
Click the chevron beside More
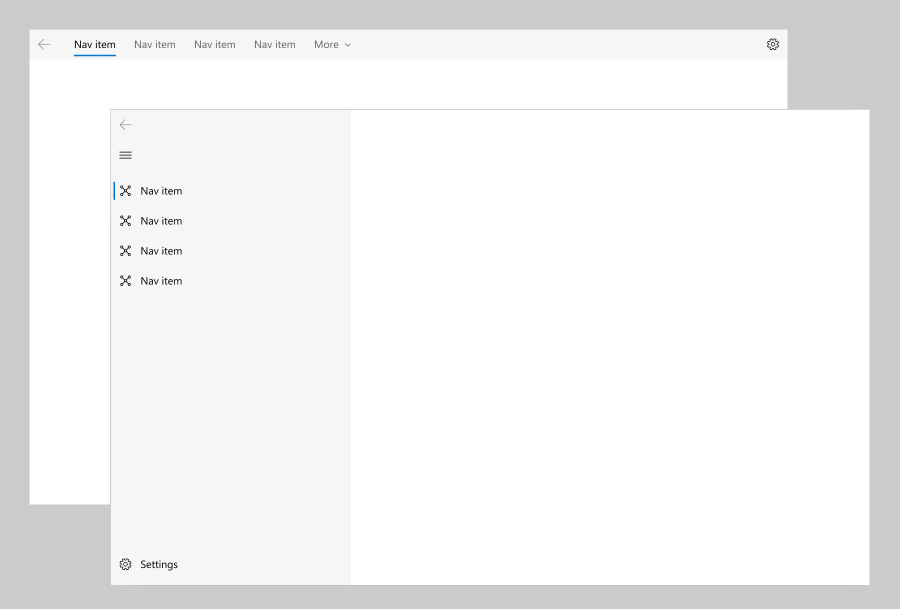[347, 44]
